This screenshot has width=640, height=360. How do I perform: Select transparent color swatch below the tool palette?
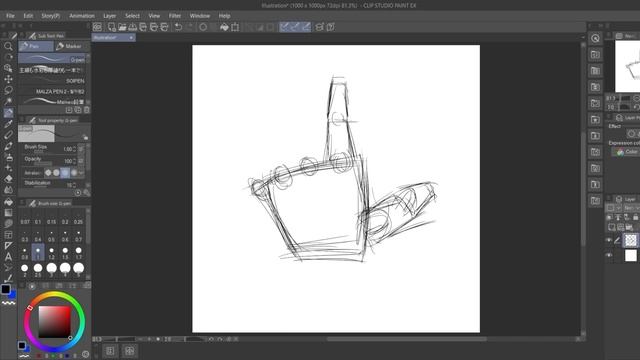[x=9, y=303]
